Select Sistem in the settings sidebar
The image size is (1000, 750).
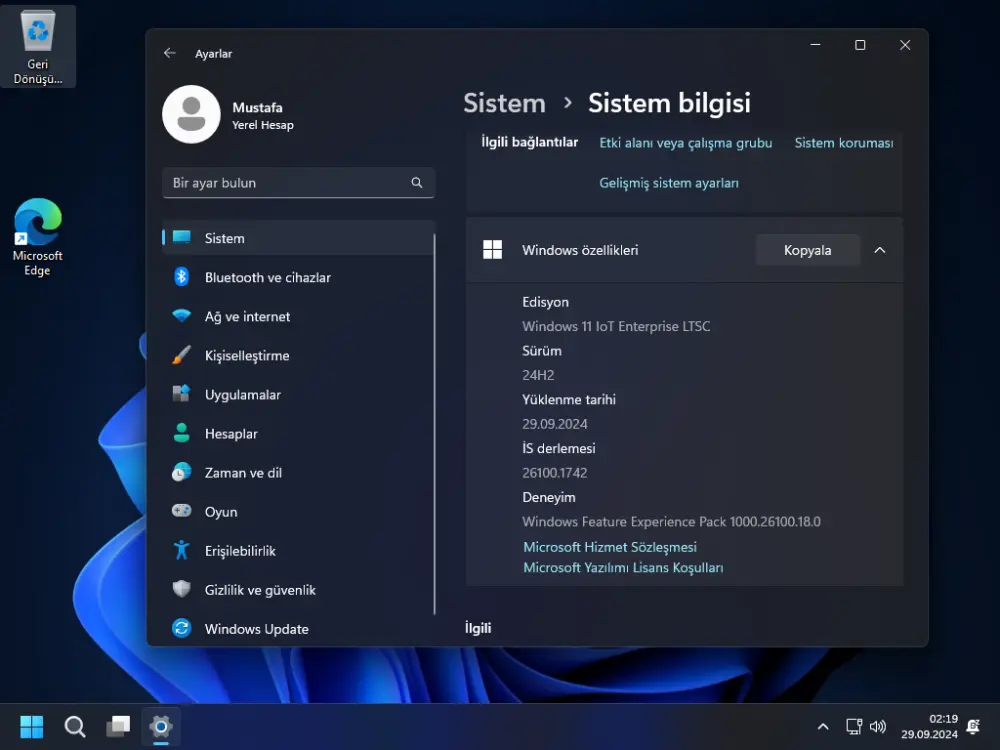[298, 238]
